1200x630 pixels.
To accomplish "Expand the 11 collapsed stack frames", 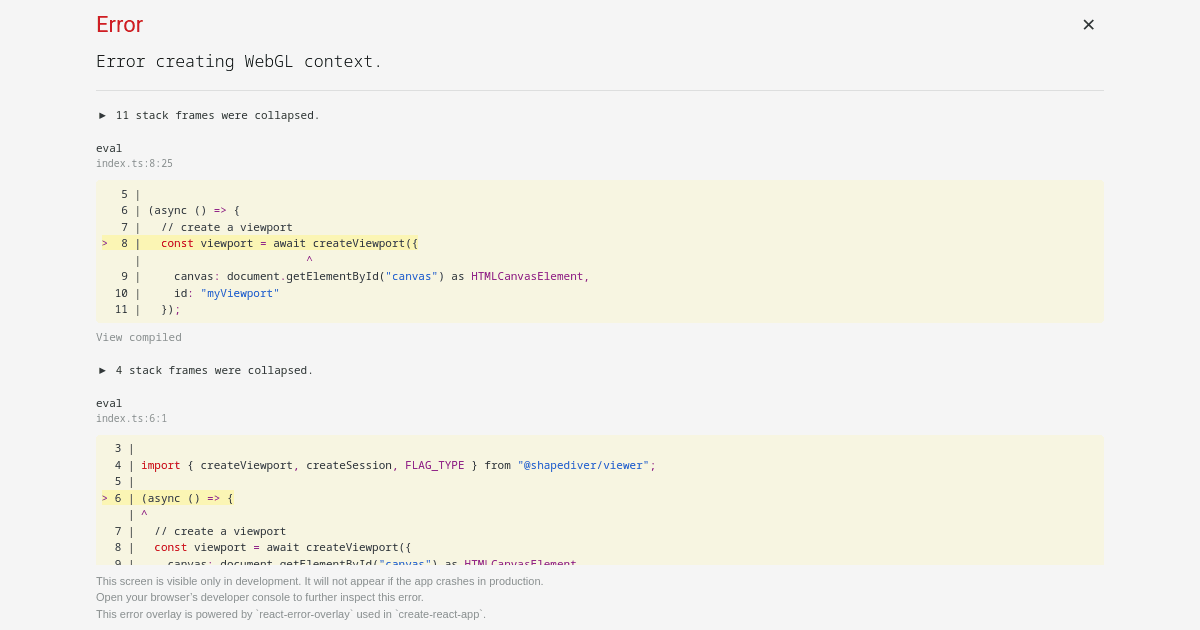I will point(210,115).
